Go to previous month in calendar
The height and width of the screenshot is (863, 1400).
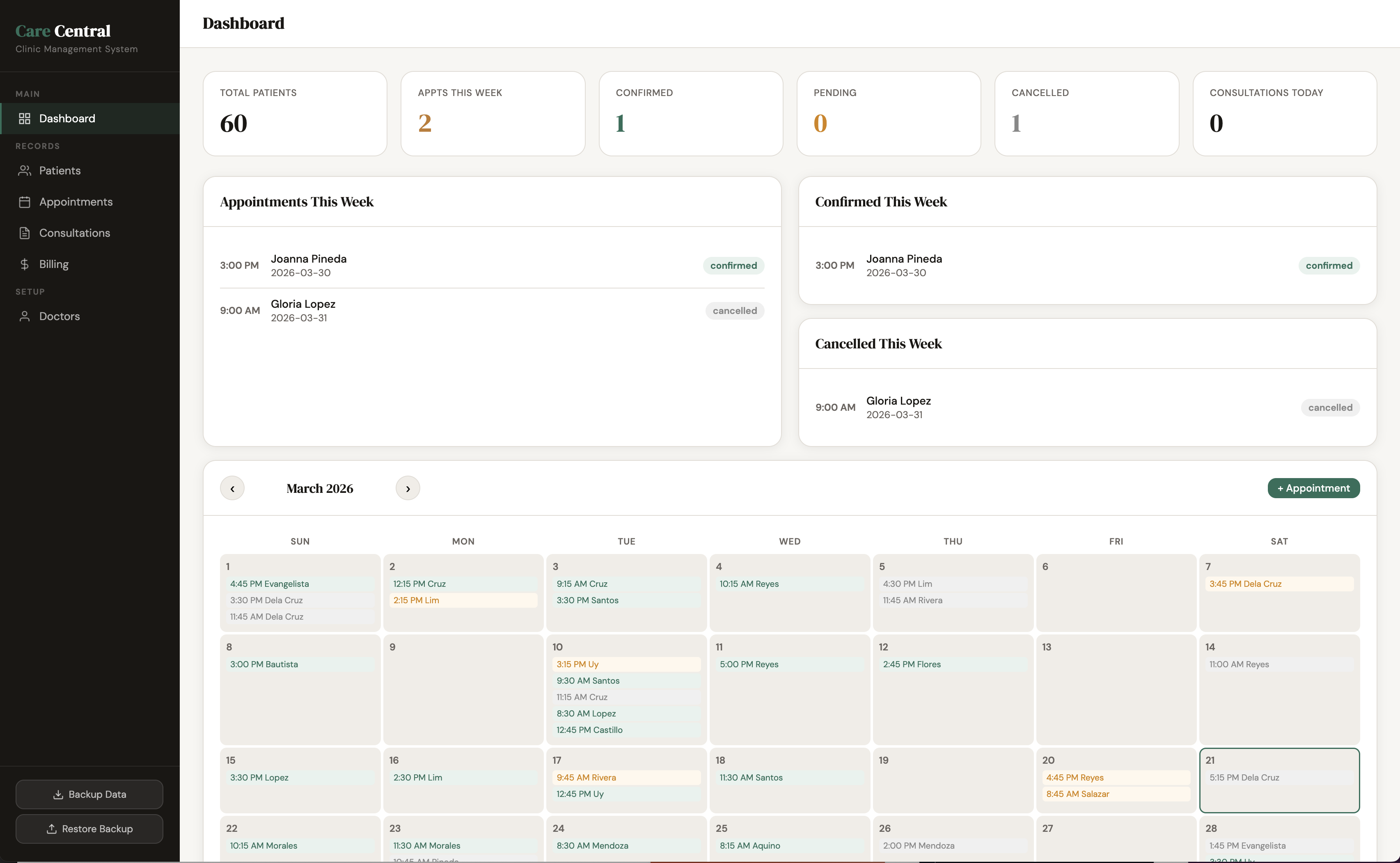(232, 489)
